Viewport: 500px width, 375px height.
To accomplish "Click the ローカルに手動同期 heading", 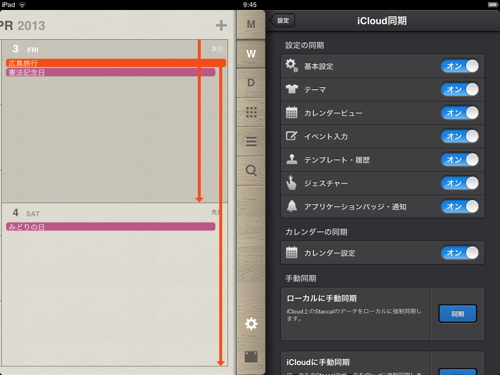I will click(321, 298).
